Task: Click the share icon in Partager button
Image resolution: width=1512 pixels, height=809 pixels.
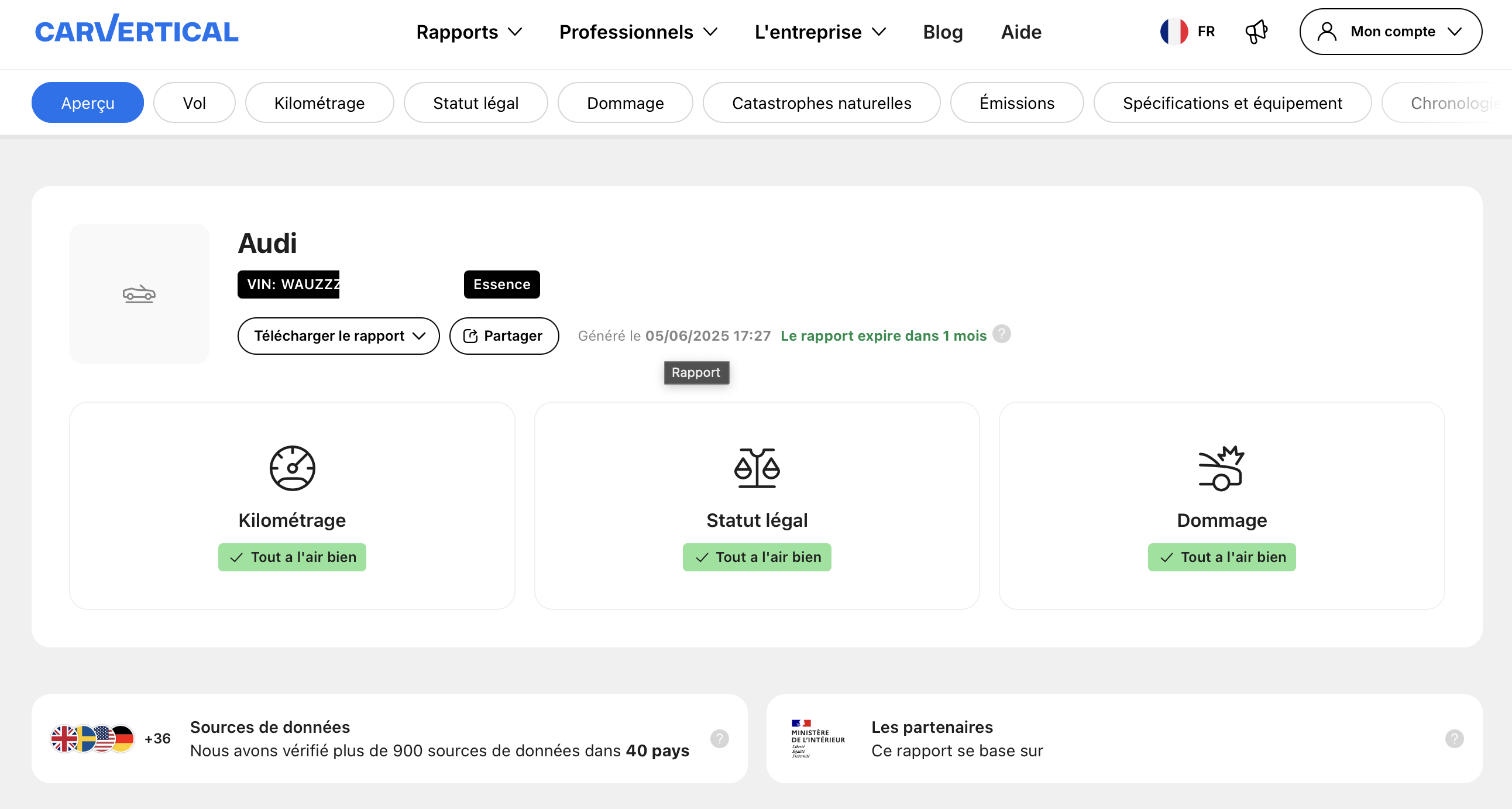Action: pos(470,336)
